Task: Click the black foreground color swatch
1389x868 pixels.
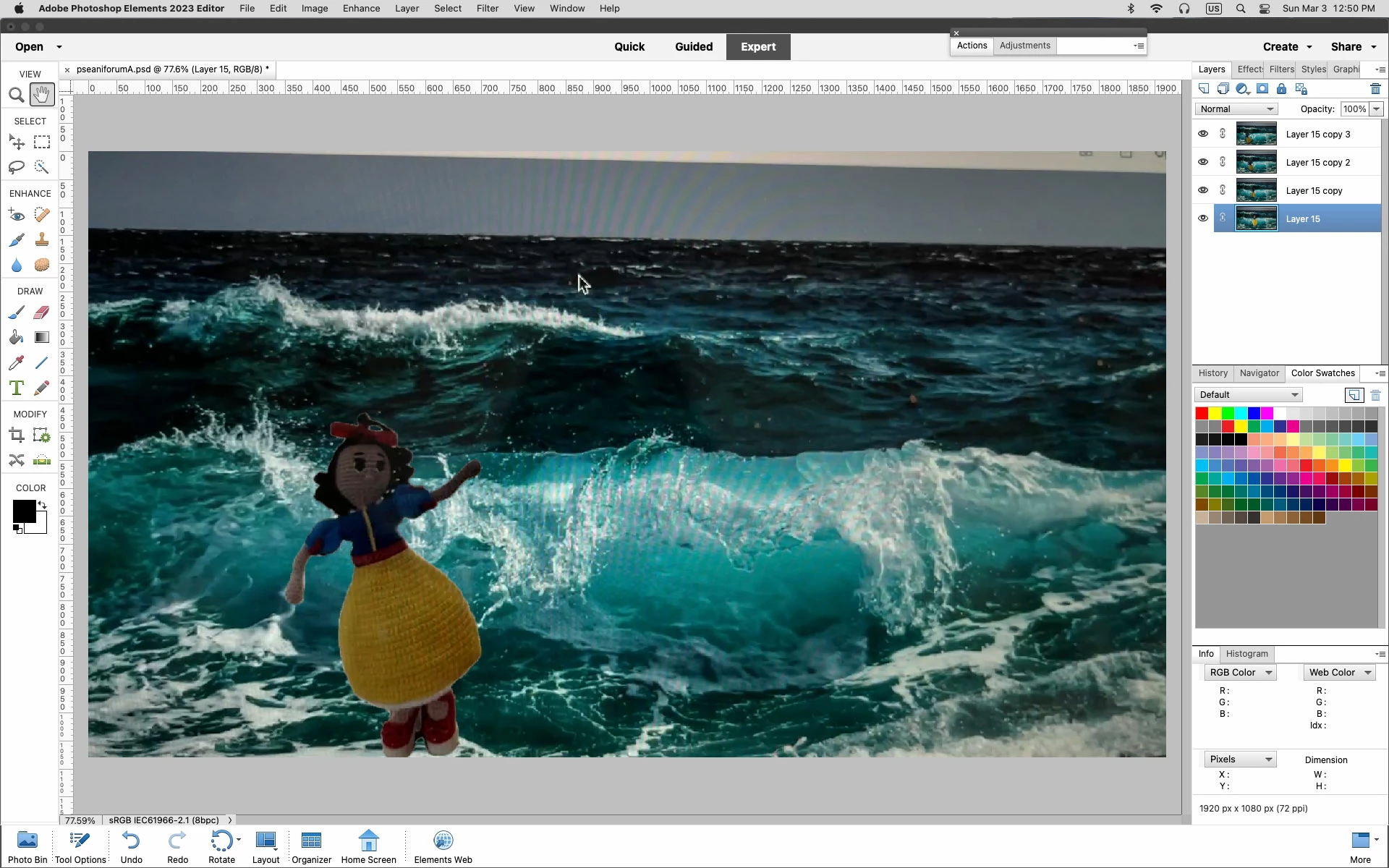Action: 23,511
